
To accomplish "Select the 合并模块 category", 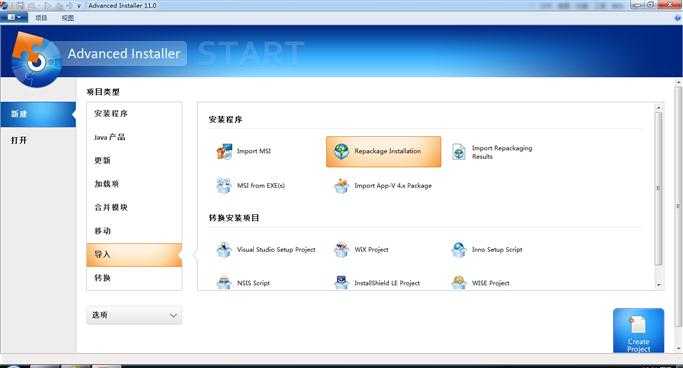I will (x=134, y=208).
